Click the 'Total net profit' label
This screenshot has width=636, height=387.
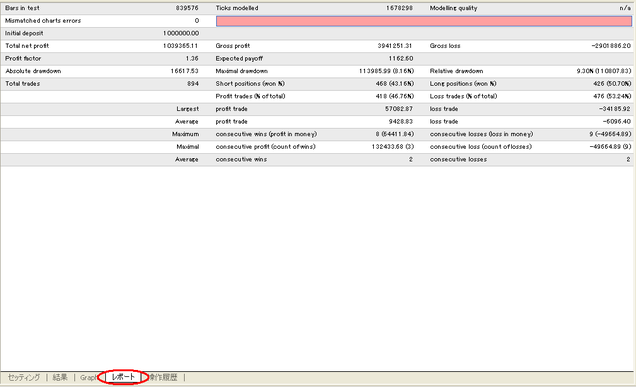(x=27, y=46)
